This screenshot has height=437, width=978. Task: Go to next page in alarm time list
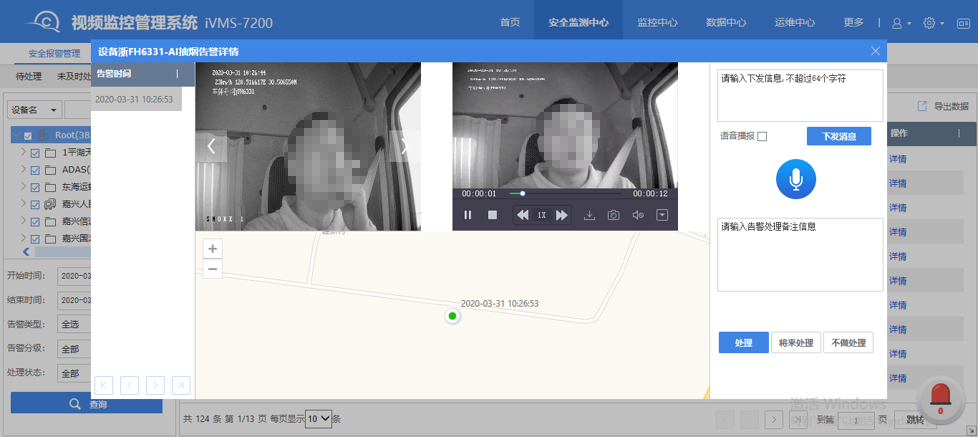(x=155, y=386)
